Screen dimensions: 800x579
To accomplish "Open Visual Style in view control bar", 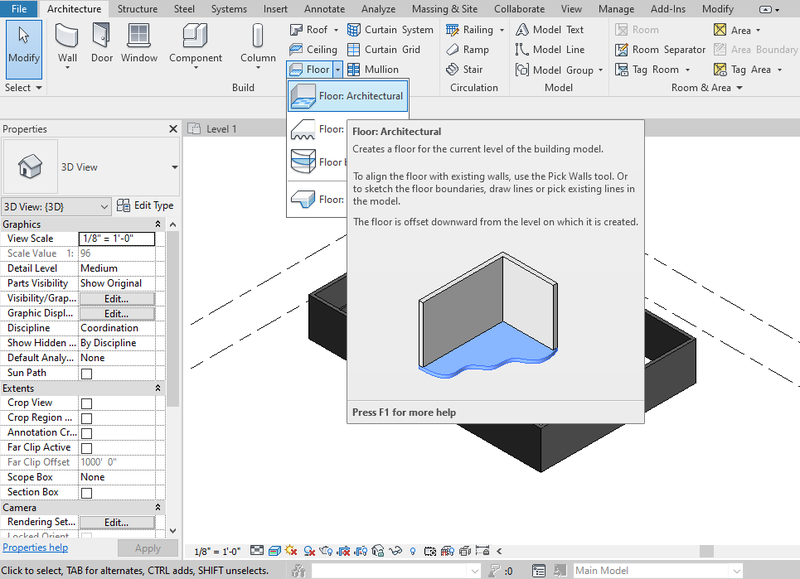I will pyautogui.click(x=274, y=551).
